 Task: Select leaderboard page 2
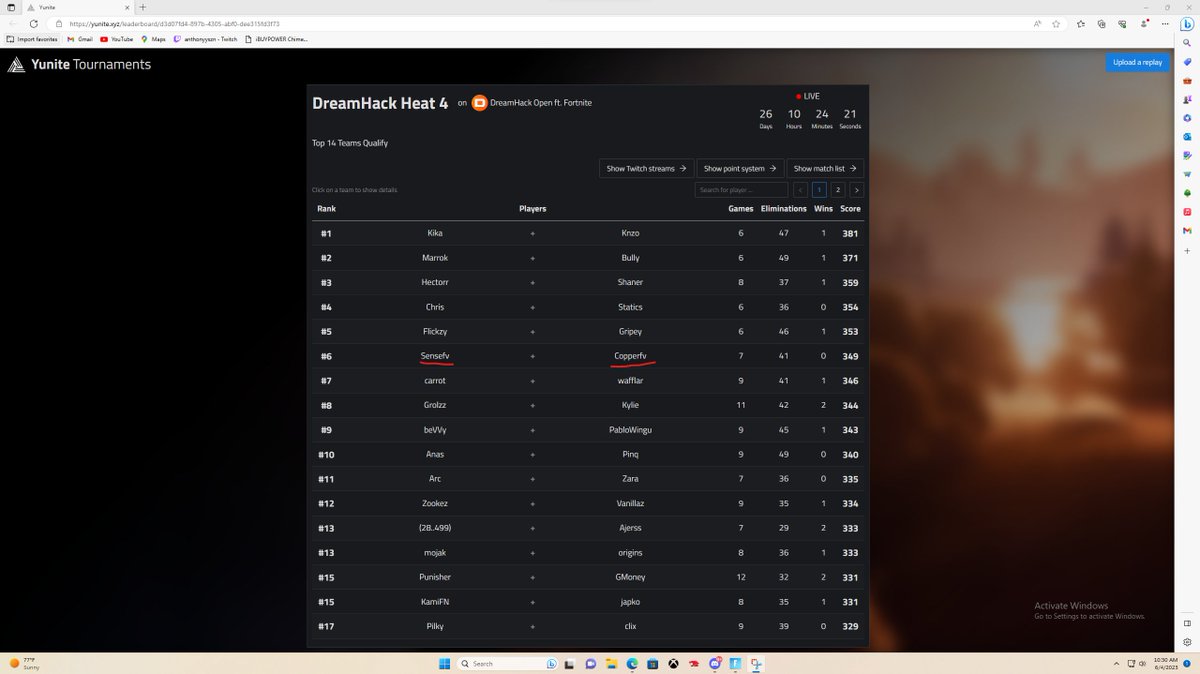click(838, 190)
